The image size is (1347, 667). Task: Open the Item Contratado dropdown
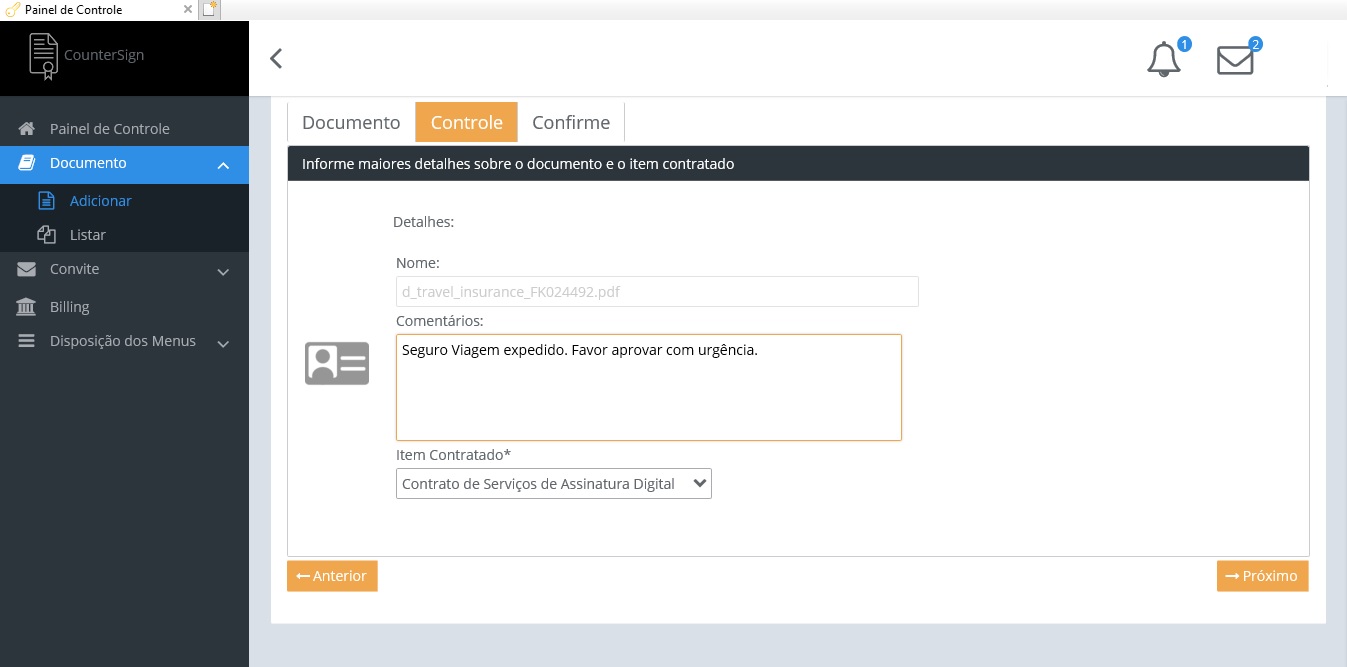553,484
